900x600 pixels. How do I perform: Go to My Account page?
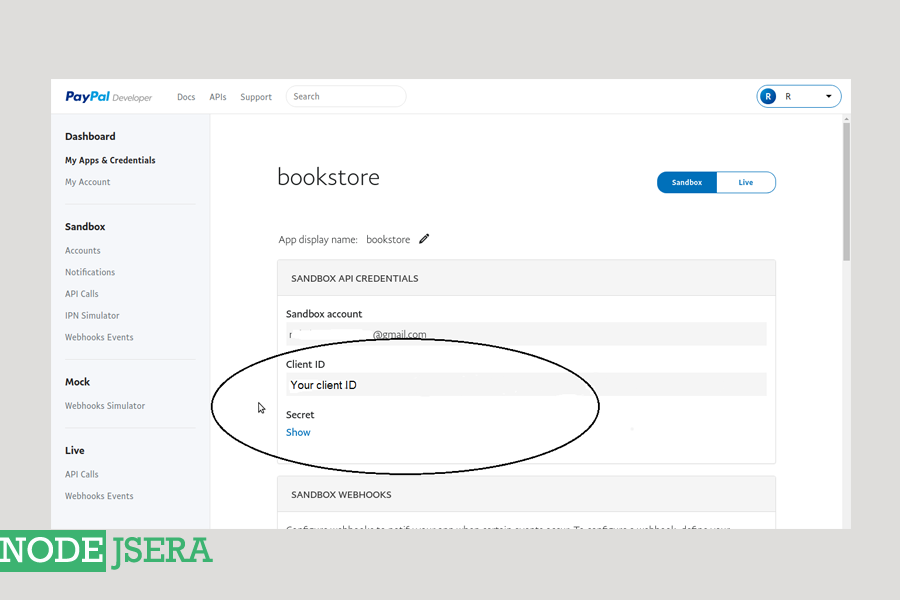tap(88, 182)
